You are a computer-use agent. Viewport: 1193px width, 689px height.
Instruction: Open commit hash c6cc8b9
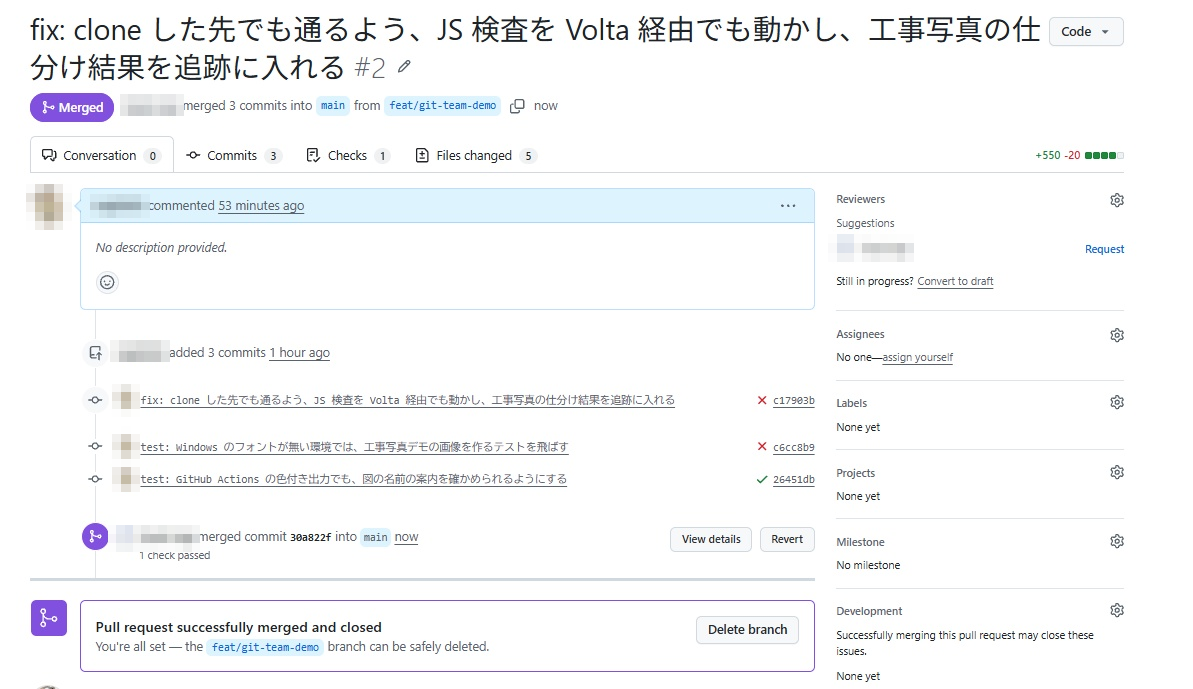794,447
